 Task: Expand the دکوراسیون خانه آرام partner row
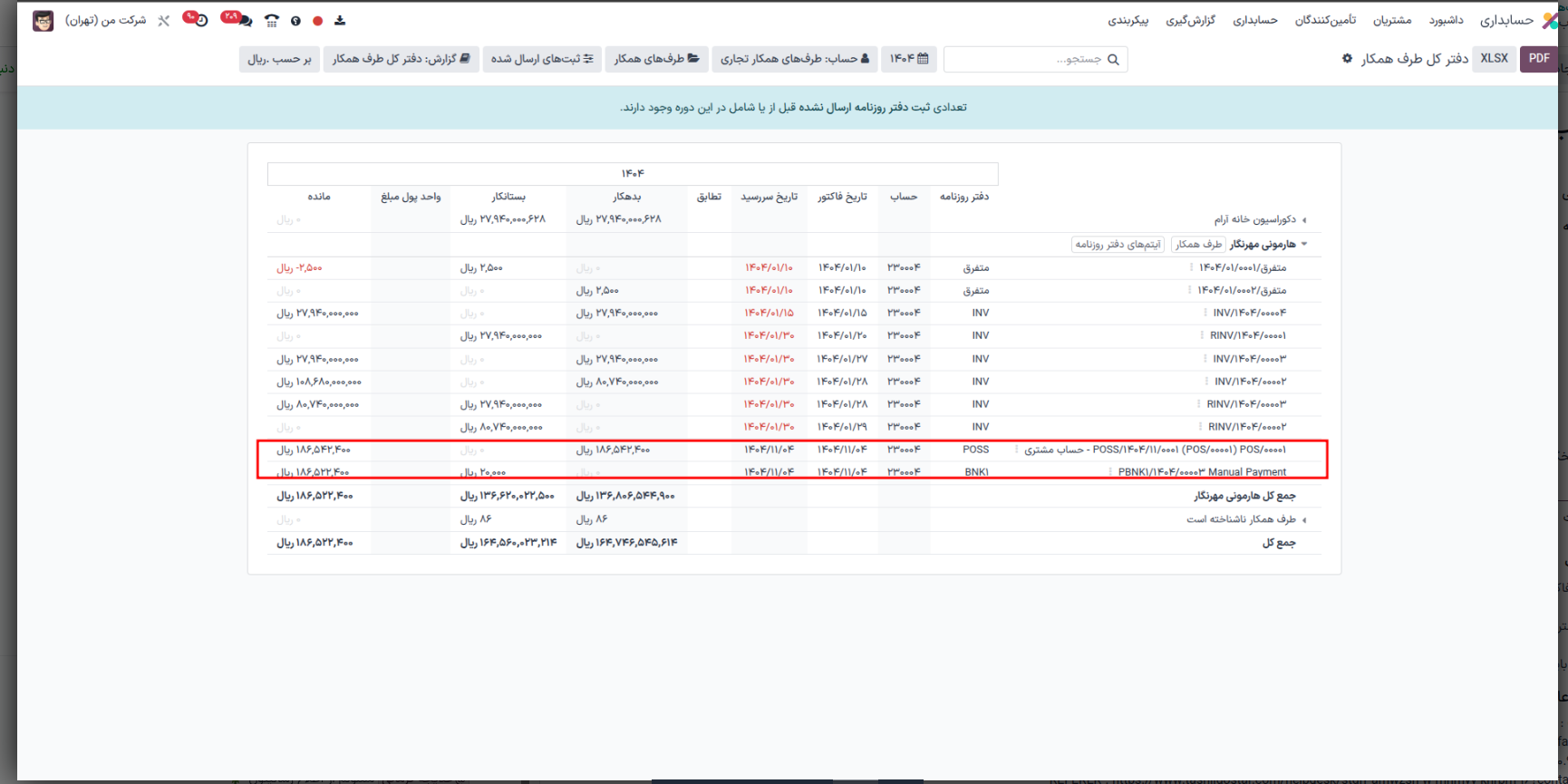click(x=1303, y=220)
